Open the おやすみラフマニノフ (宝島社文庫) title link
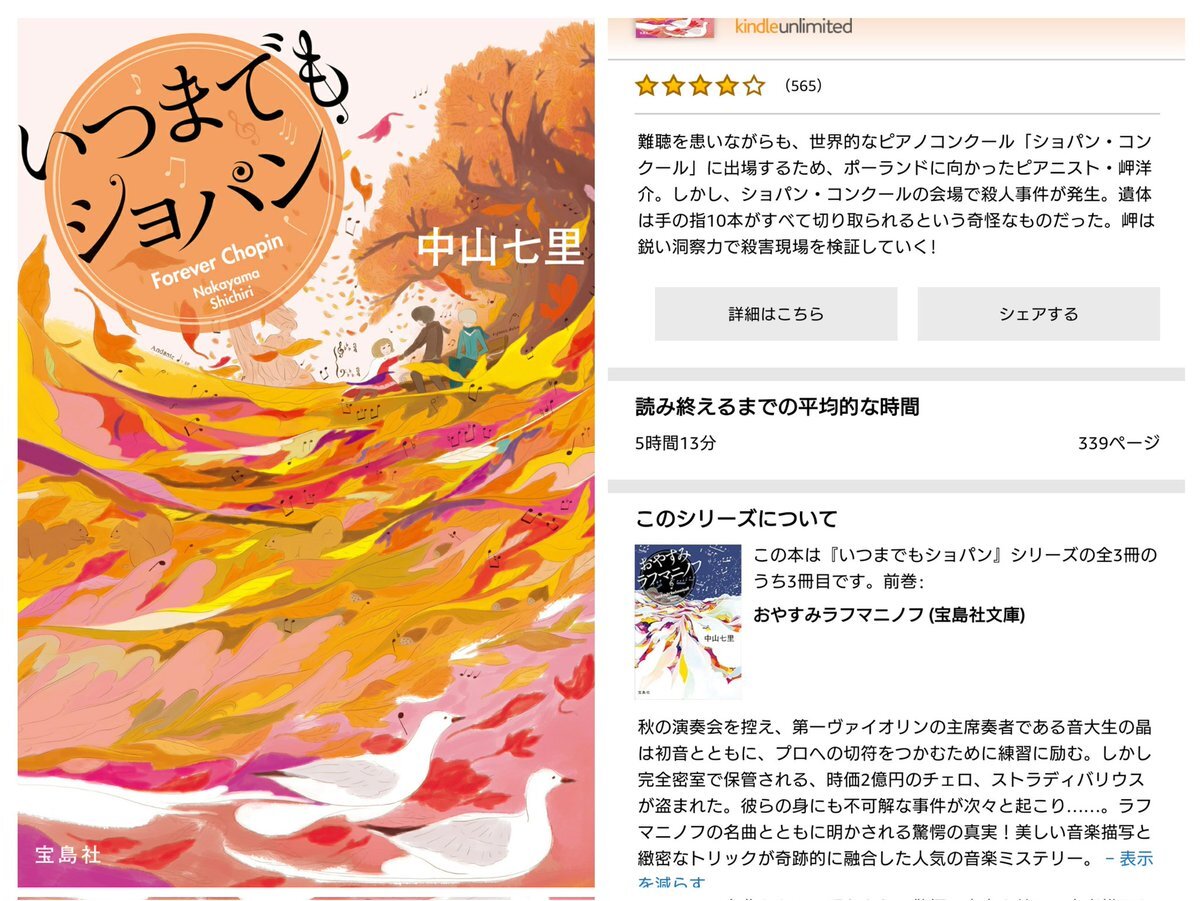This screenshot has width=1200, height=901. click(x=888, y=614)
